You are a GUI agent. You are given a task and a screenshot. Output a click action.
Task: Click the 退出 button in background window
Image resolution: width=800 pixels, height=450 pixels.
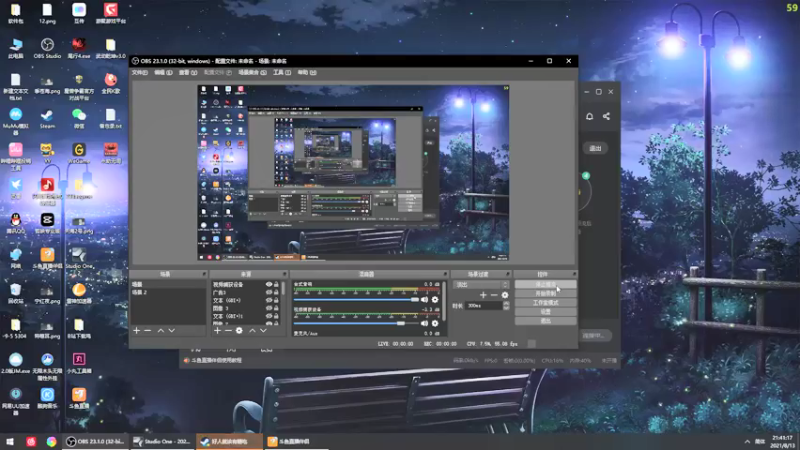(595, 148)
